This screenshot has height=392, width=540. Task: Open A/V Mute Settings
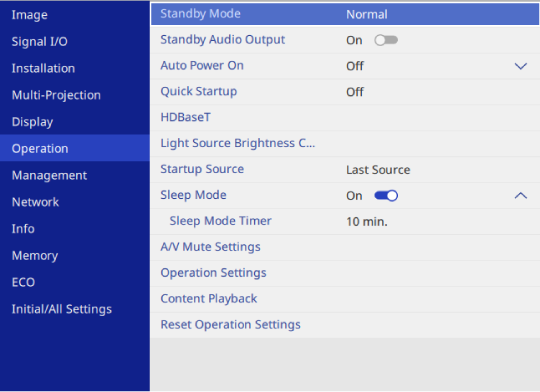tap(345, 247)
